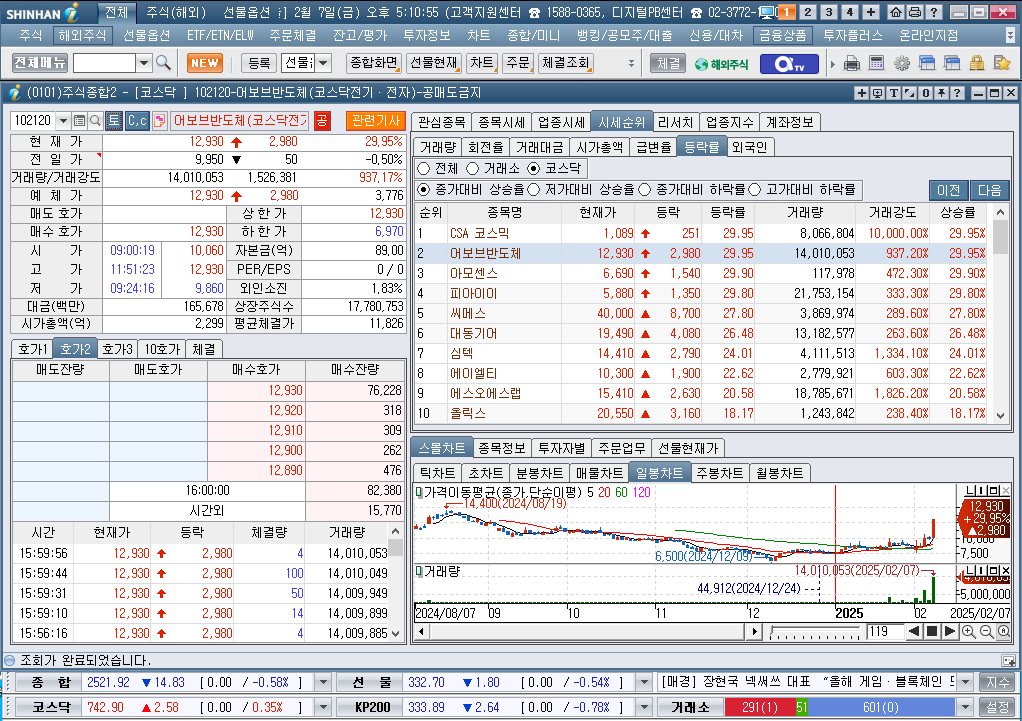Click the title bar printer icon
This screenshot has height=721, width=1022.
pos(914,12)
